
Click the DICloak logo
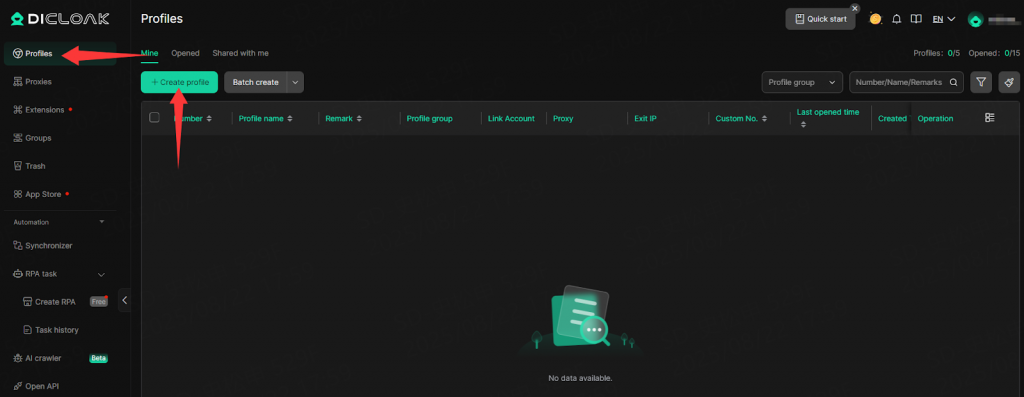click(59, 19)
